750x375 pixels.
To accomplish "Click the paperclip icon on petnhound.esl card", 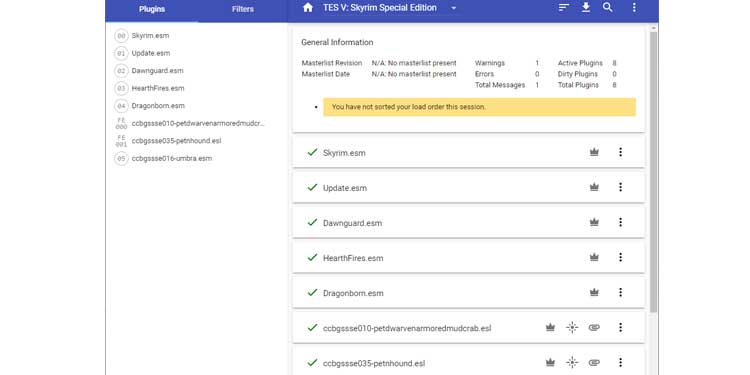I will (594, 363).
